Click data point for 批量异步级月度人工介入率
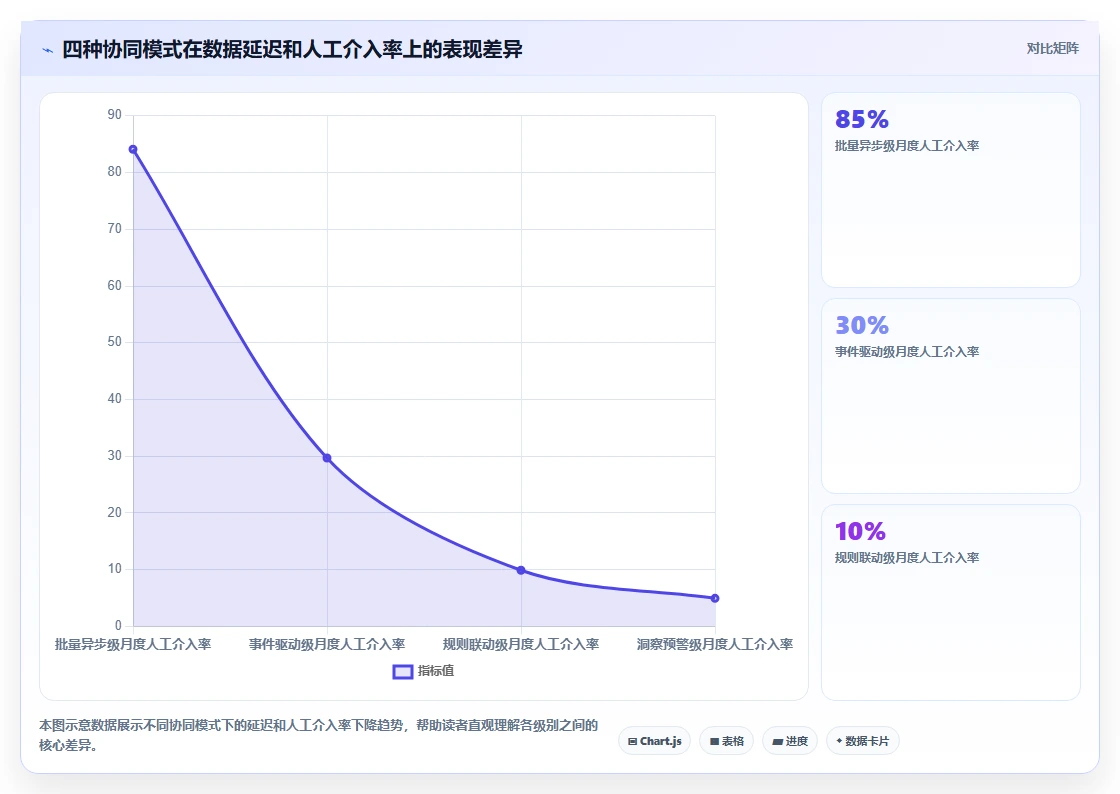The height and width of the screenshot is (794, 1120). 133,149
